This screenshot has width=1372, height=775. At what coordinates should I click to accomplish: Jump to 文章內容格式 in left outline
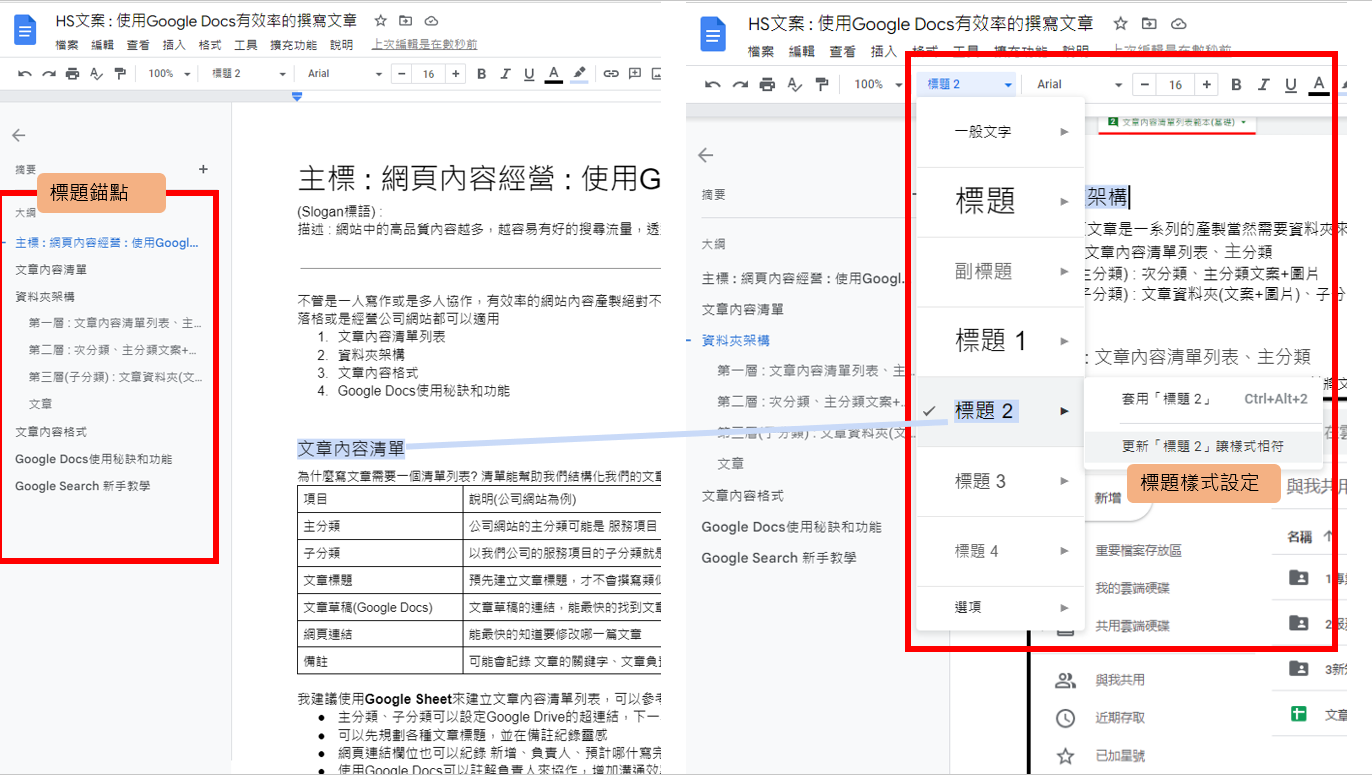(51, 432)
